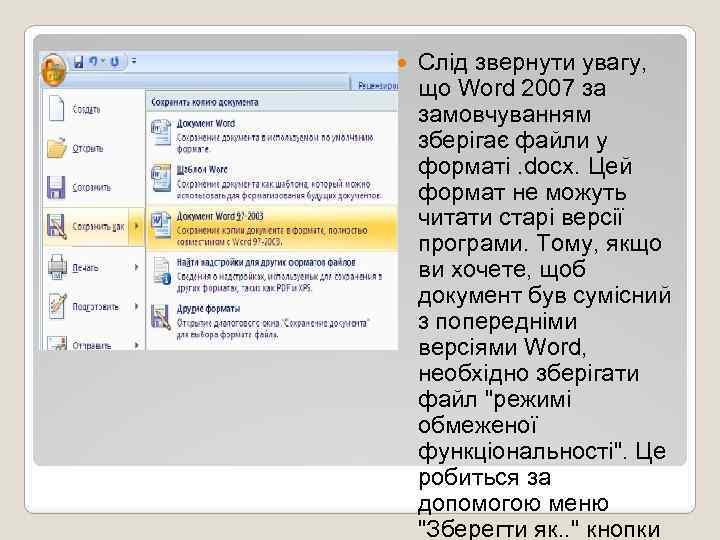Image resolution: width=720 pixels, height=540 pixels.
Task: Click the add-ins info document icon
Action: (x=162, y=271)
